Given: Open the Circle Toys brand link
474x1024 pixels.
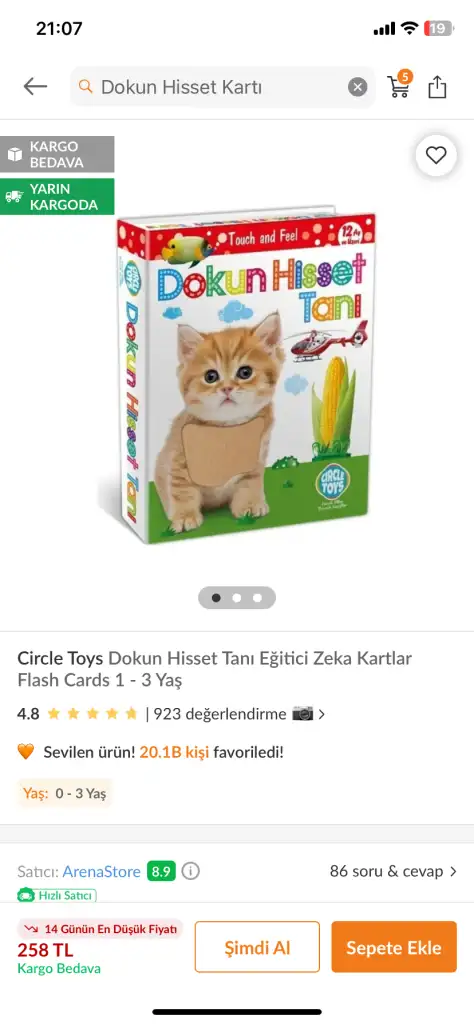Looking at the screenshot, I should [60, 658].
